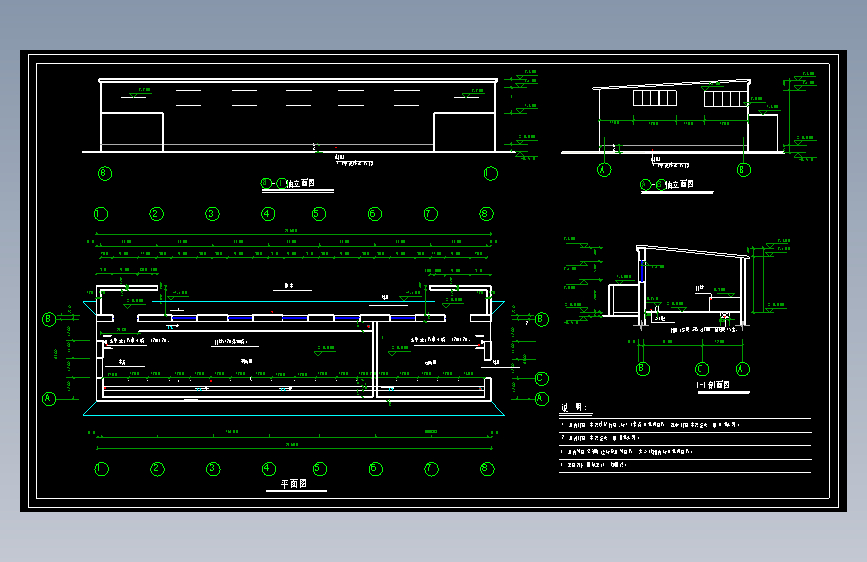Select blue window in section drawing wall
The height and width of the screenshot is (562, 867).
coord(643,271)
